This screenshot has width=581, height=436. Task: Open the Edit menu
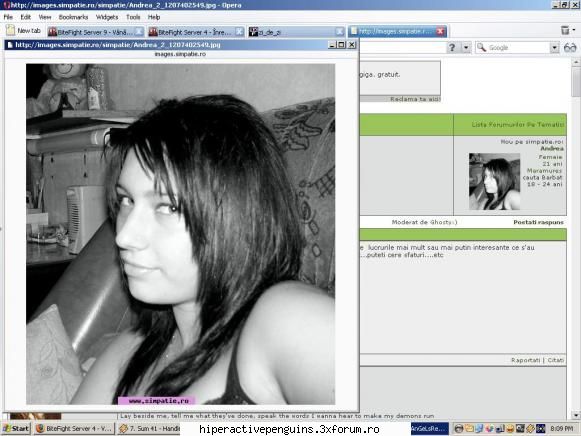point(26,17)
